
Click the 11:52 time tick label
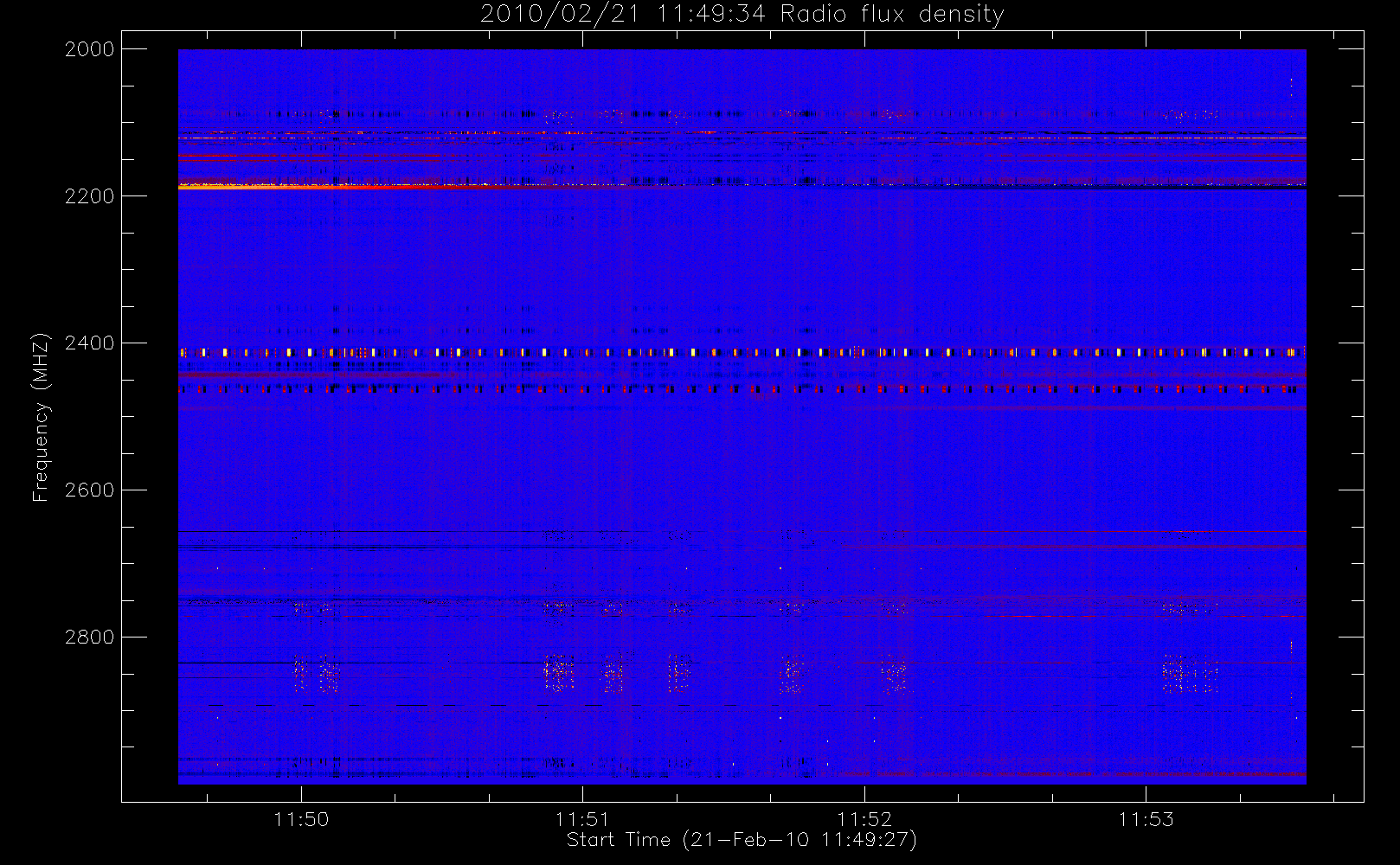point(864,819)
